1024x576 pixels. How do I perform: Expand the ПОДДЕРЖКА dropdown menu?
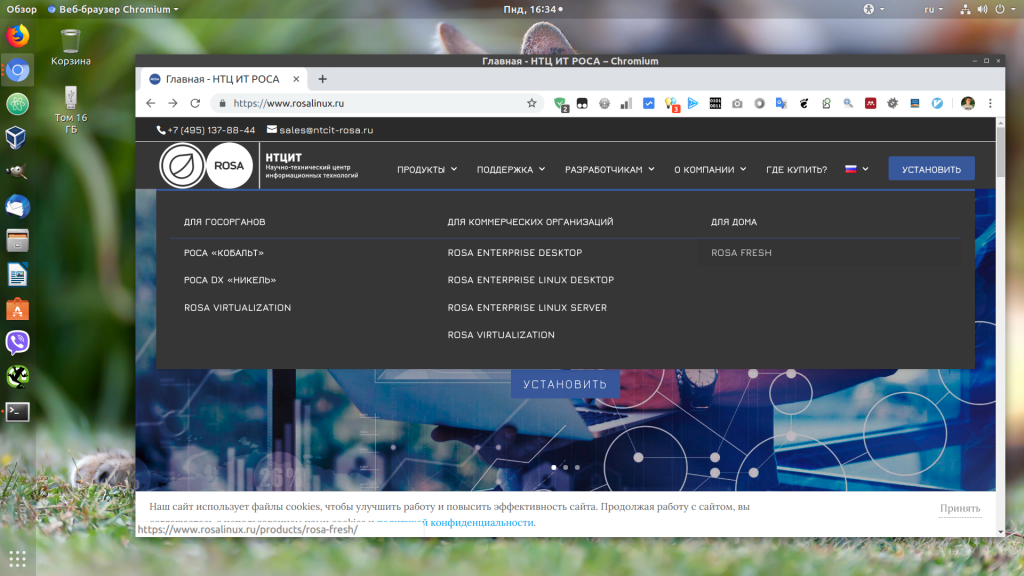pos(511,170)
